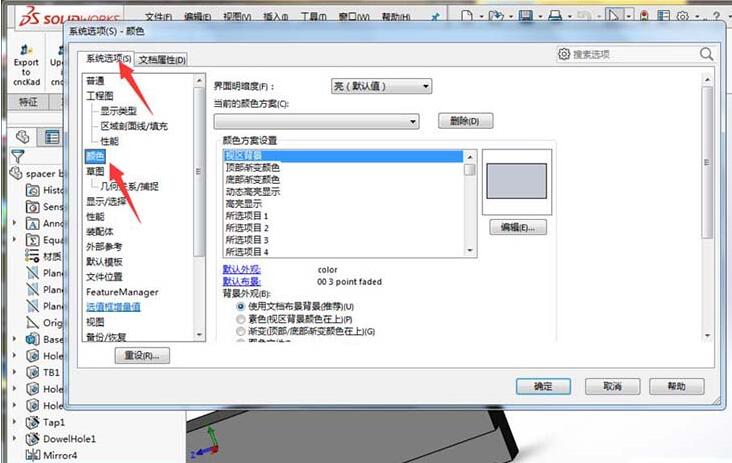
Task: Open the 界面明暗度 brightness dropdown
Action: [x=381, y=86]
